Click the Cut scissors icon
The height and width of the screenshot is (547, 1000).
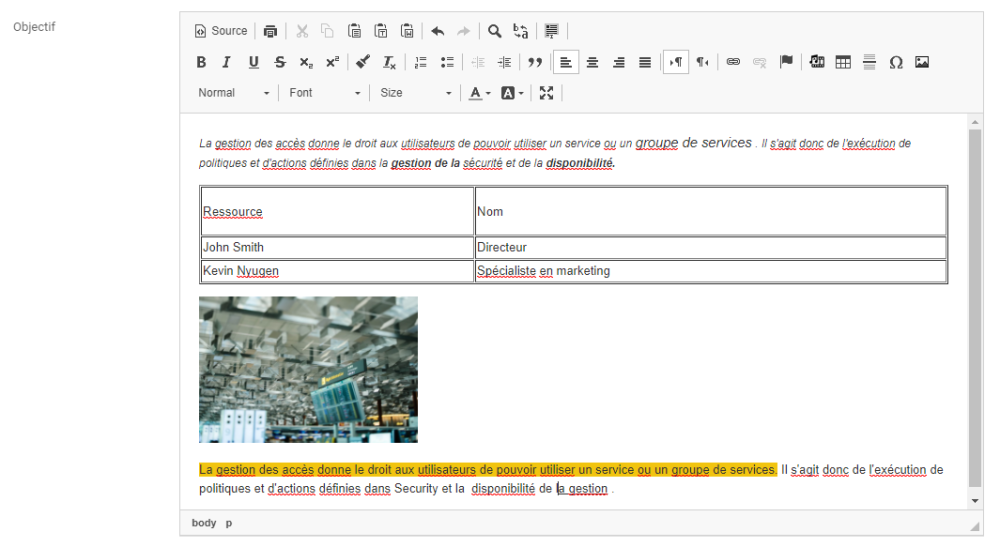point(302,31)
